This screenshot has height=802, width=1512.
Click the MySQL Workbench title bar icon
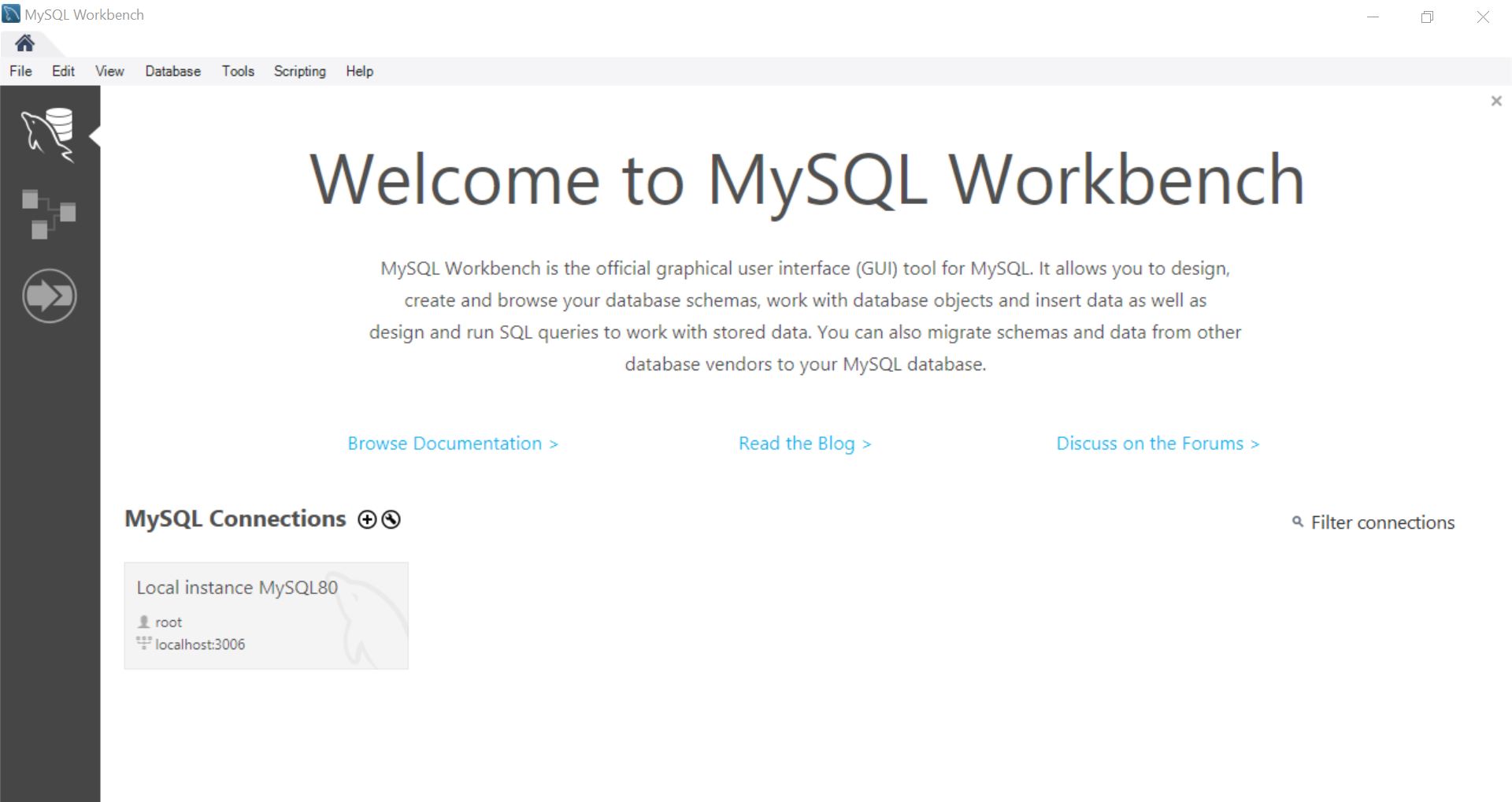pos(11,13)
